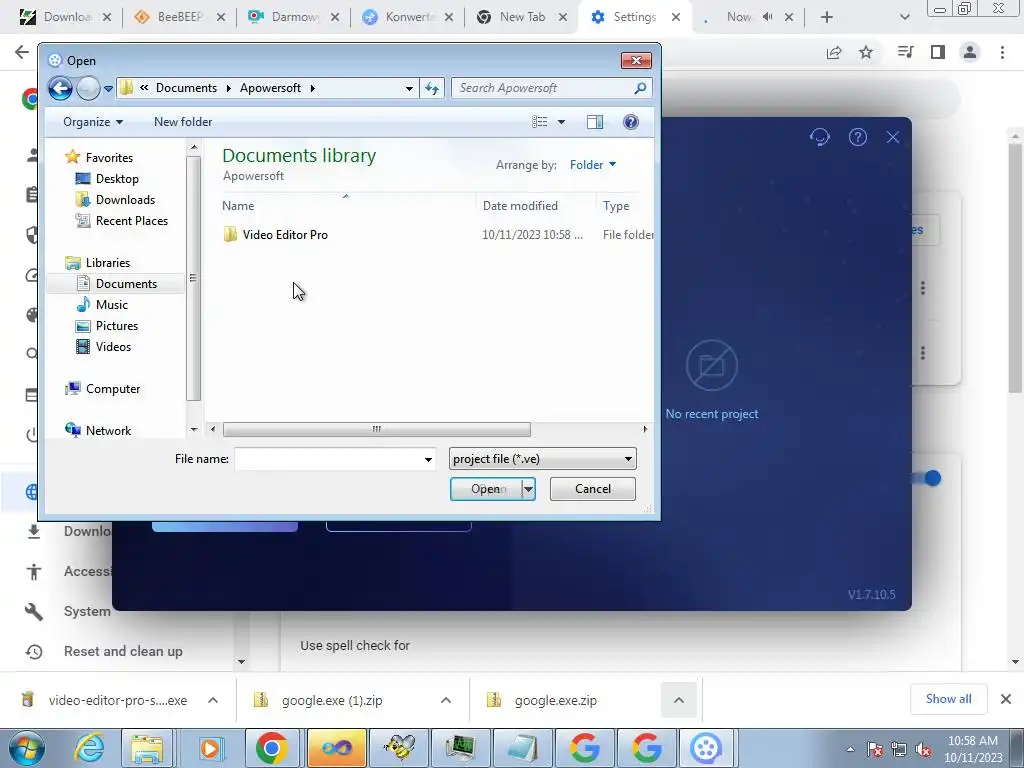
Task: Click Show all downloads
Action: (x=948, y=699)
